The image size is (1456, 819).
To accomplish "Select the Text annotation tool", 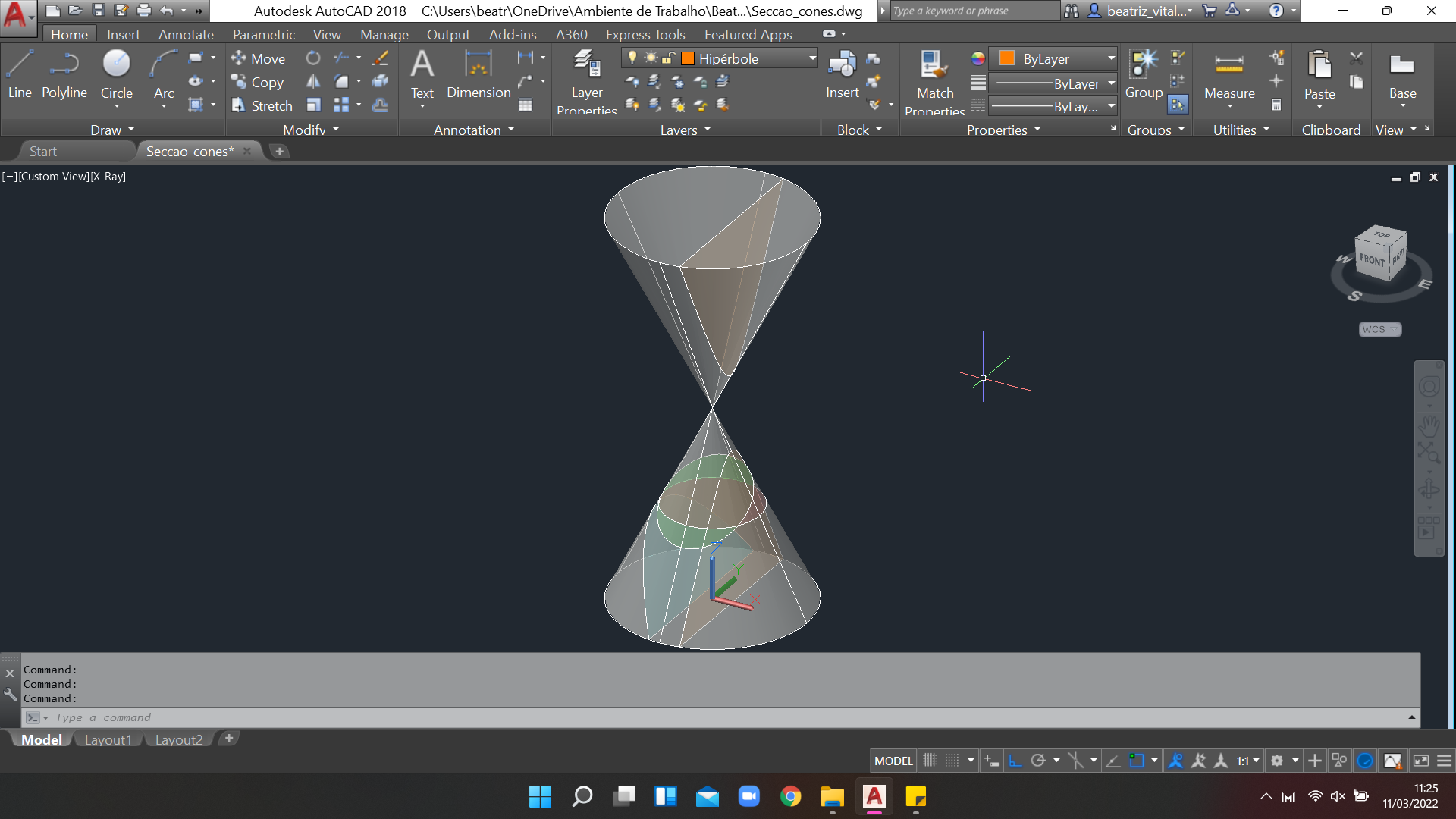I will (422, 74).
